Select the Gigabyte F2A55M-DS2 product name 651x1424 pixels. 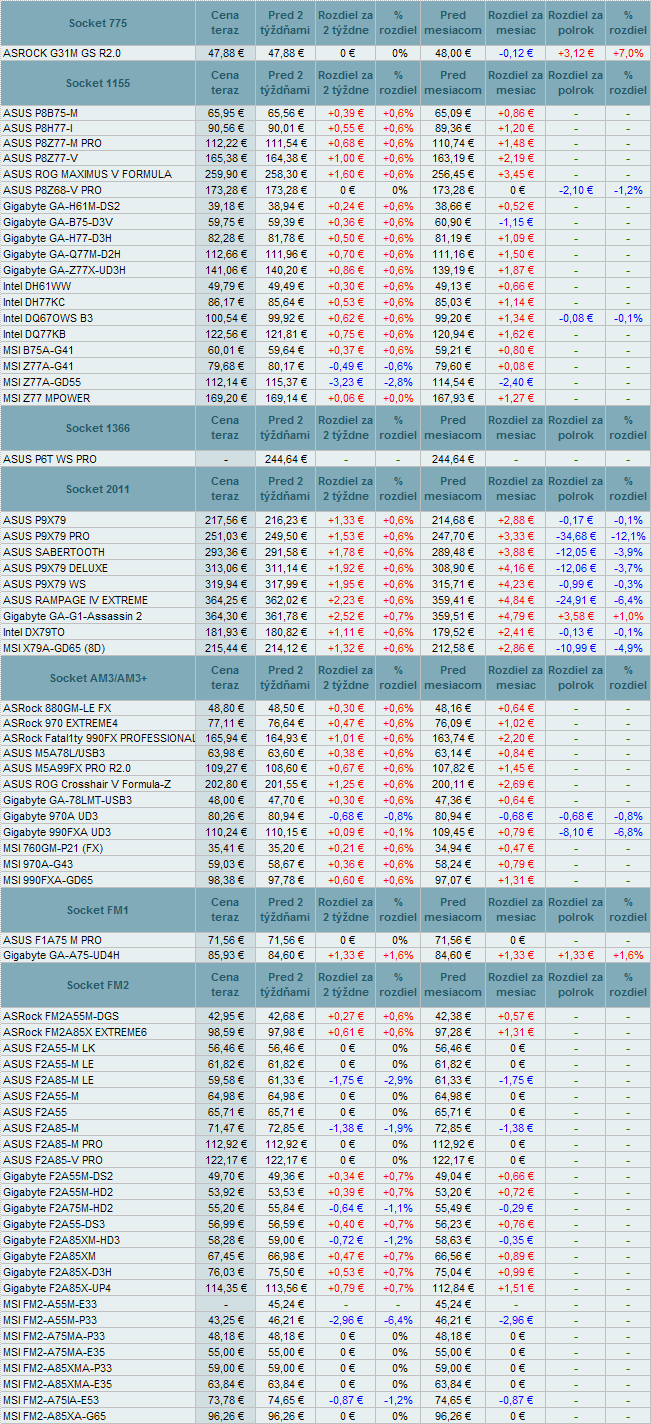click(58, 1176)
